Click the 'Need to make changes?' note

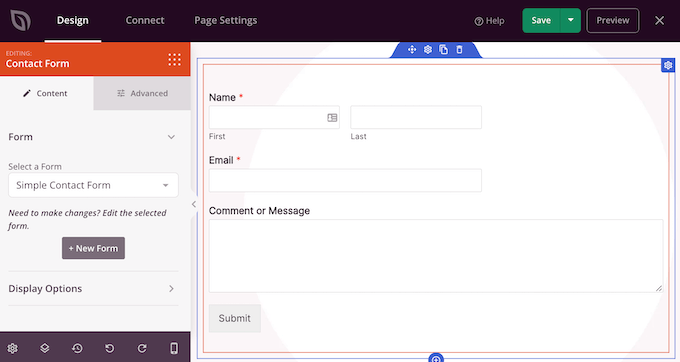click(x=87, y=219)
